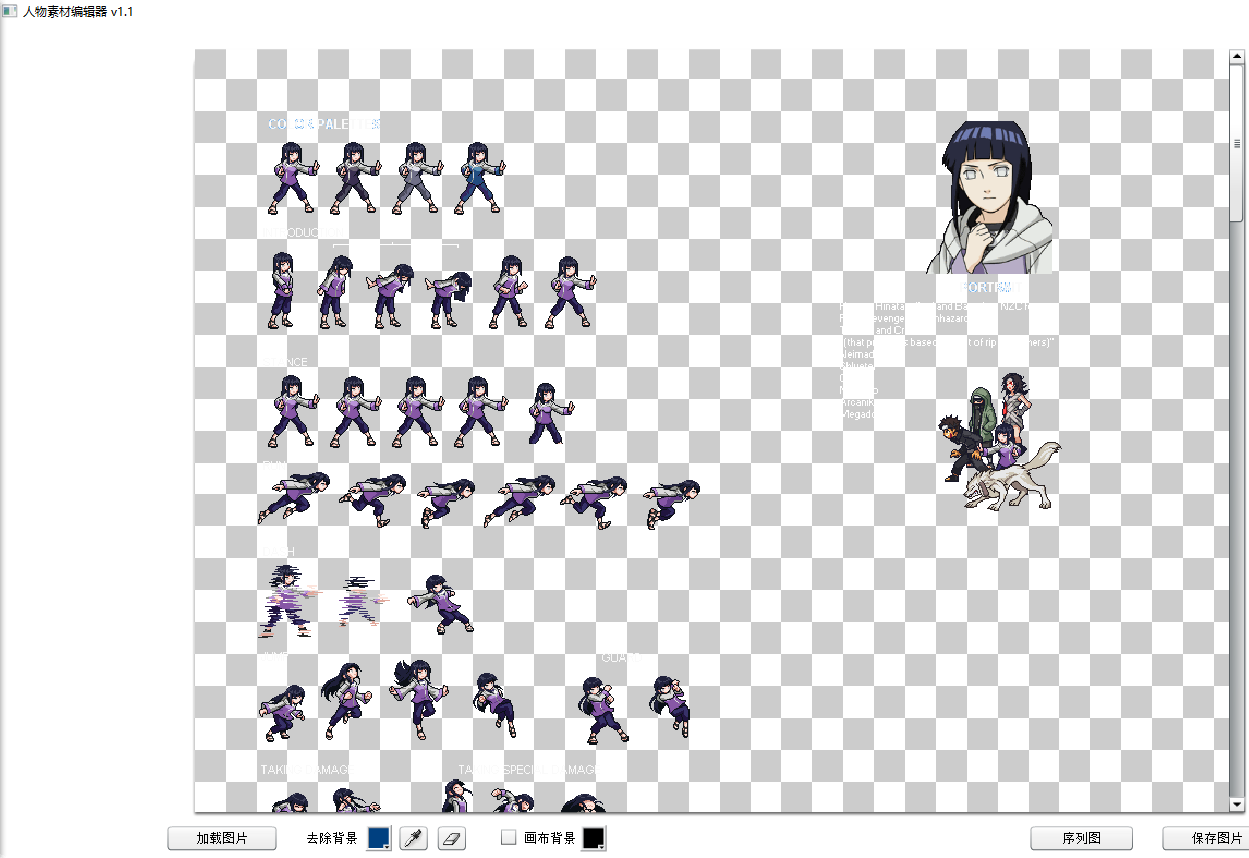Click the blue-palette Hinata sprite in top row

pyautogui.click(x=481, y=178)
